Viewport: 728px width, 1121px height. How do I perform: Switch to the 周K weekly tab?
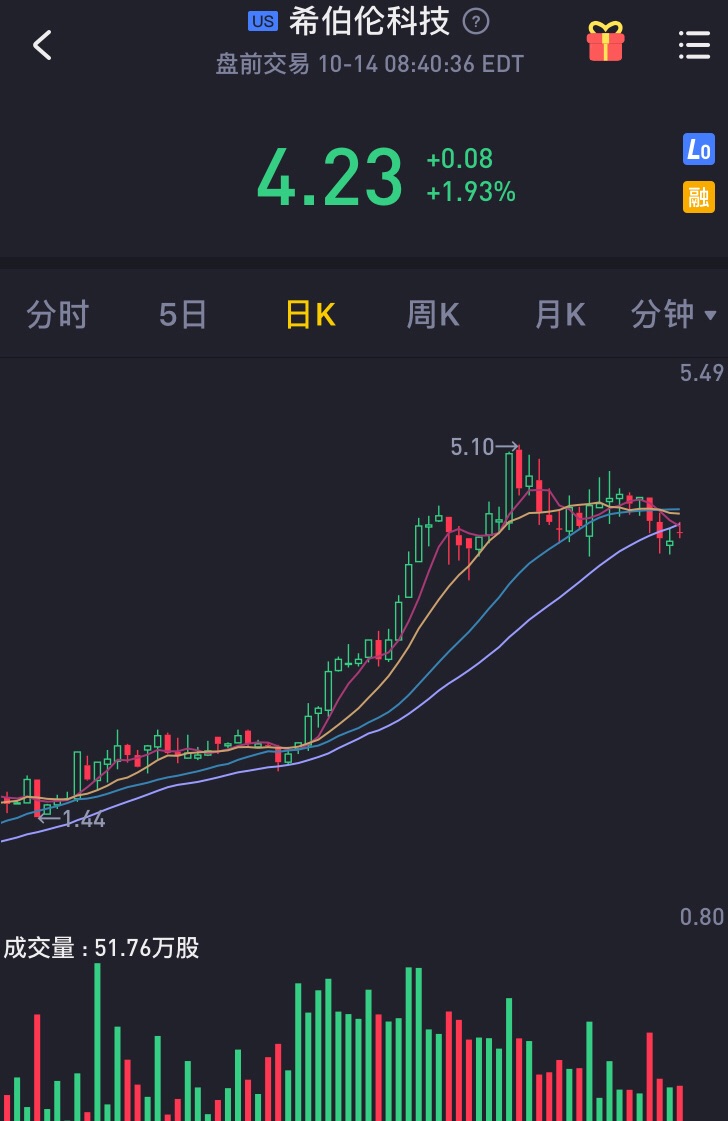432,315
